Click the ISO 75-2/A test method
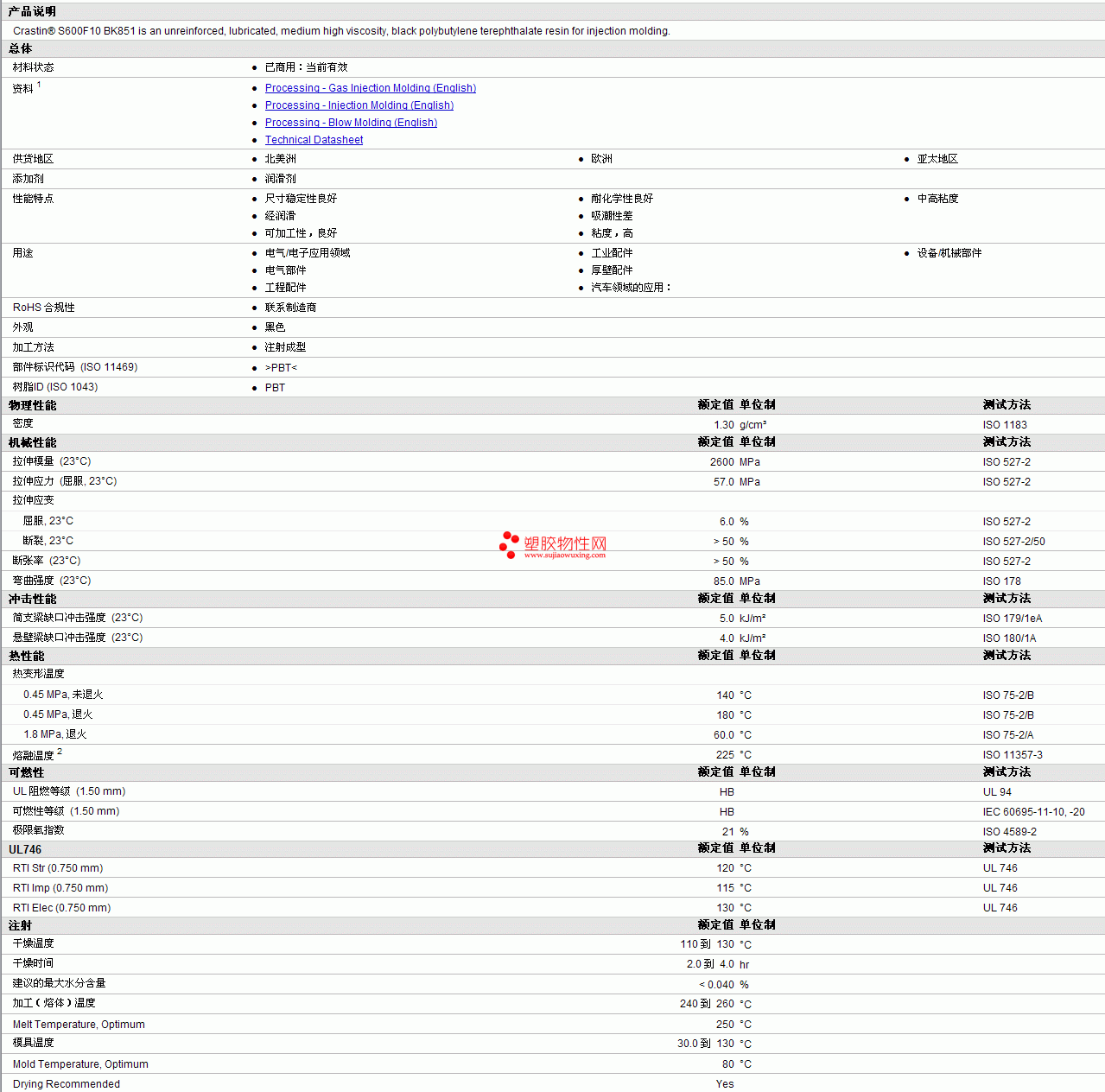The width and height of the screenshot is (1105, 1092). pos(1008,735)
